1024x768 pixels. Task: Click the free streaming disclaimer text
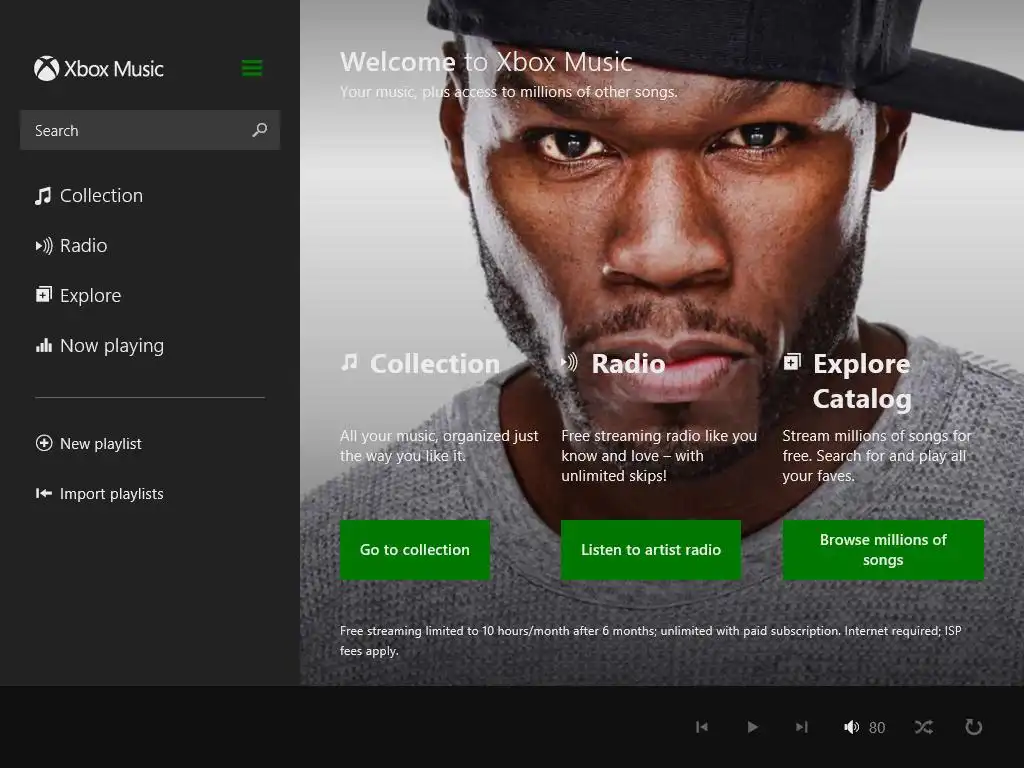[x=650, y=641]
